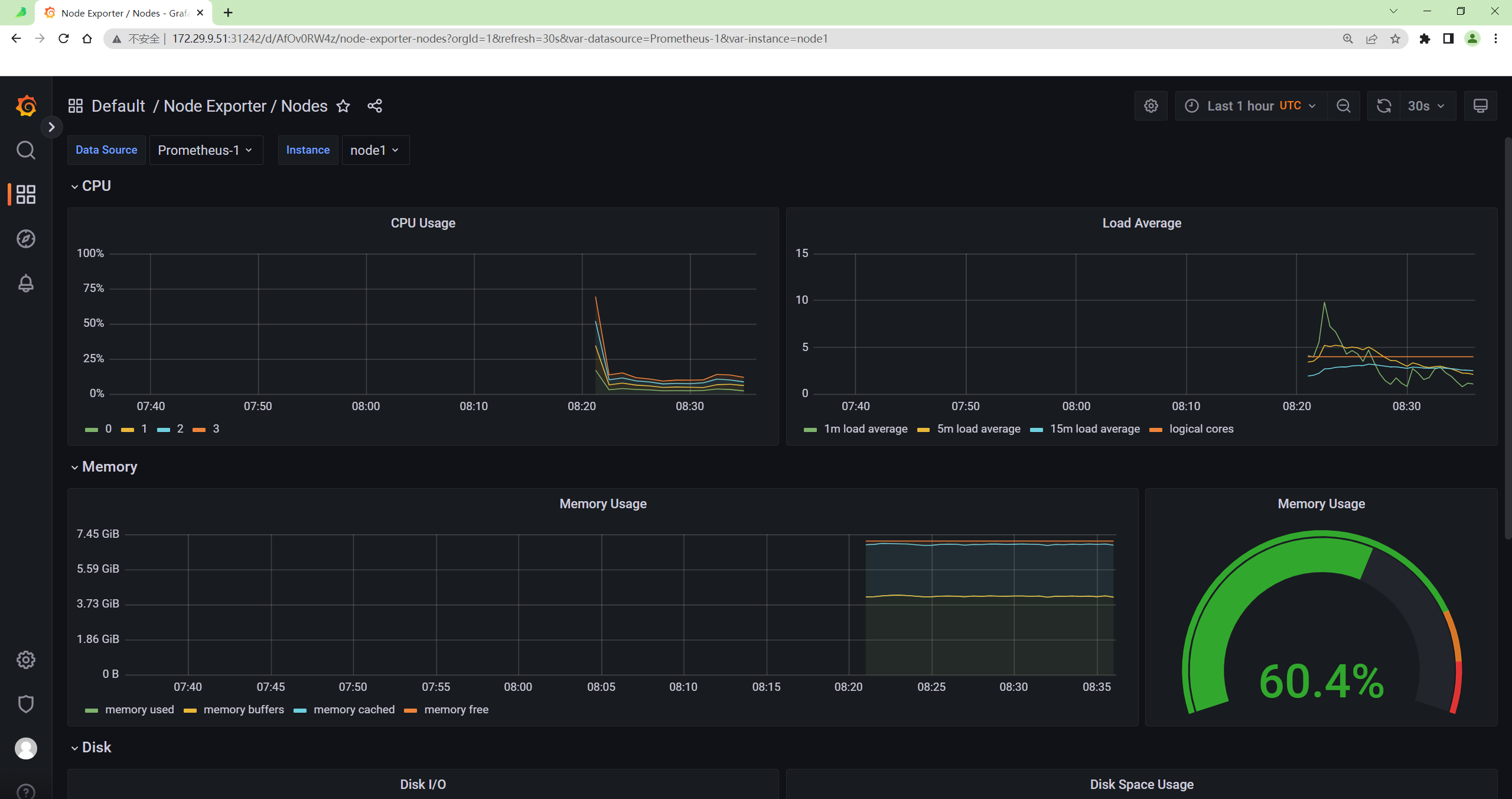Share the dashboard
Viewport: 1512px width, 799px height.
point(375,106)
